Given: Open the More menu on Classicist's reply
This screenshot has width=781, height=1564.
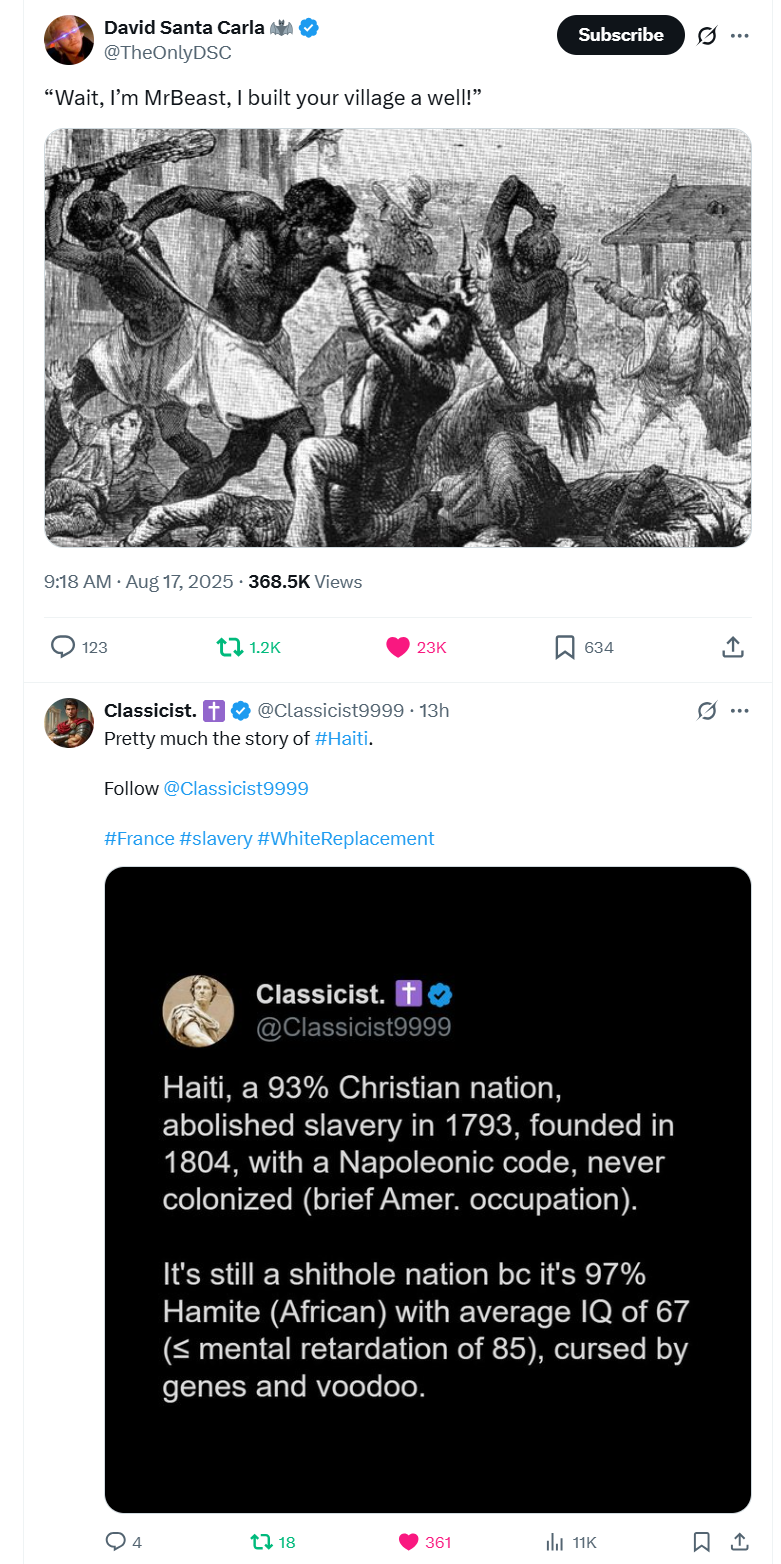Looking at the screenshot, I should 740,711.
